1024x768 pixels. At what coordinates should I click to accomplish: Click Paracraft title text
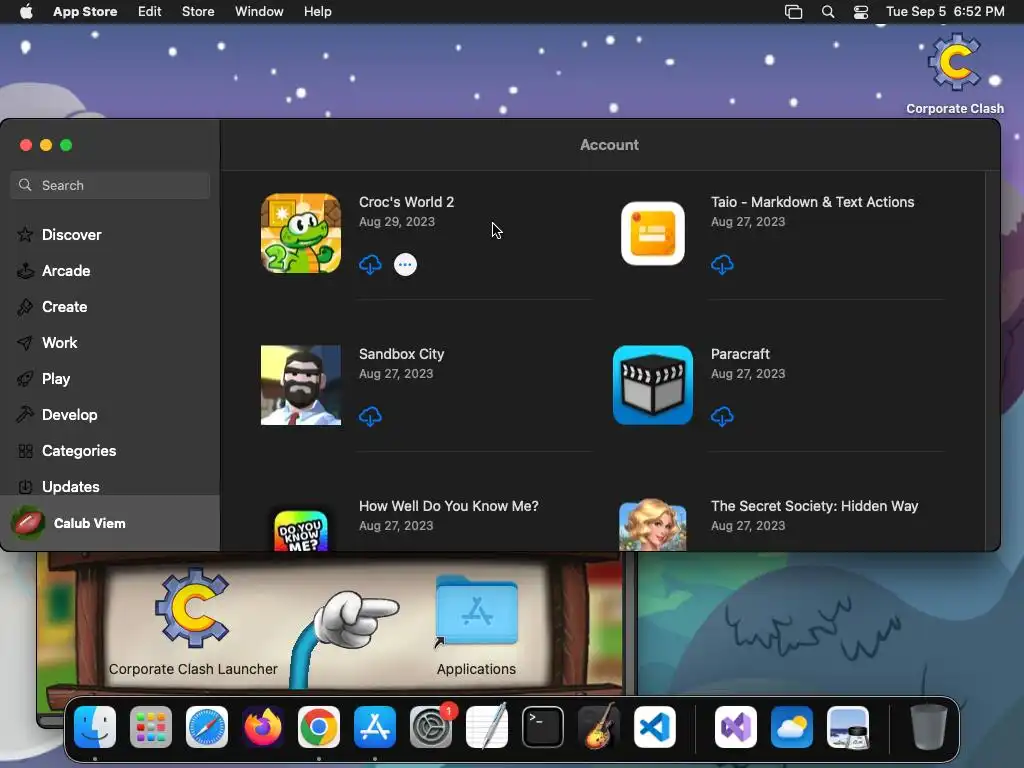(740, 354)
